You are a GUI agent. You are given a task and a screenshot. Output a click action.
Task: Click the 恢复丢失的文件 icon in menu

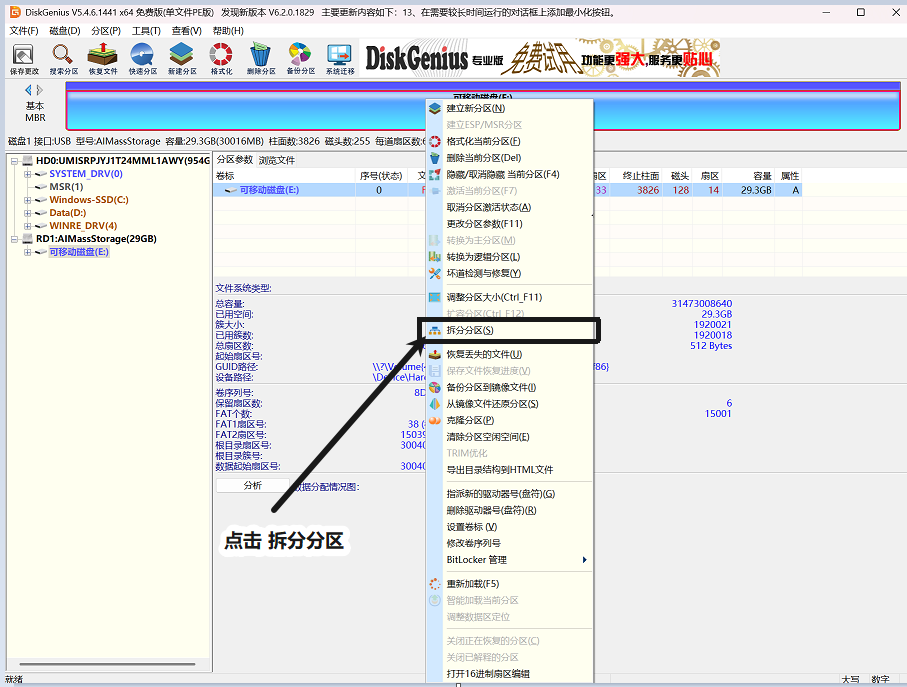pos(434,354)
